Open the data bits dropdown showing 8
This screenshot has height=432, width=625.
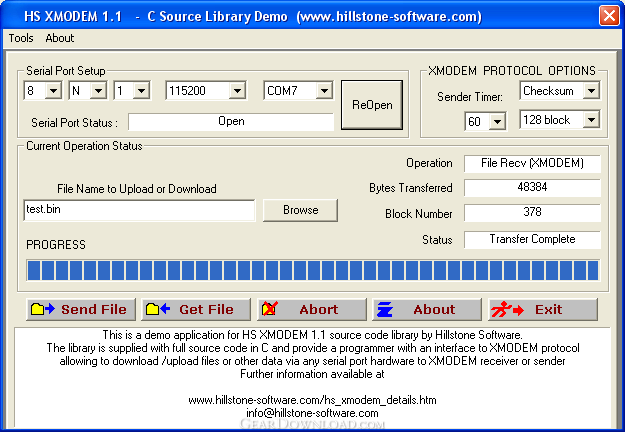[53, 91]
